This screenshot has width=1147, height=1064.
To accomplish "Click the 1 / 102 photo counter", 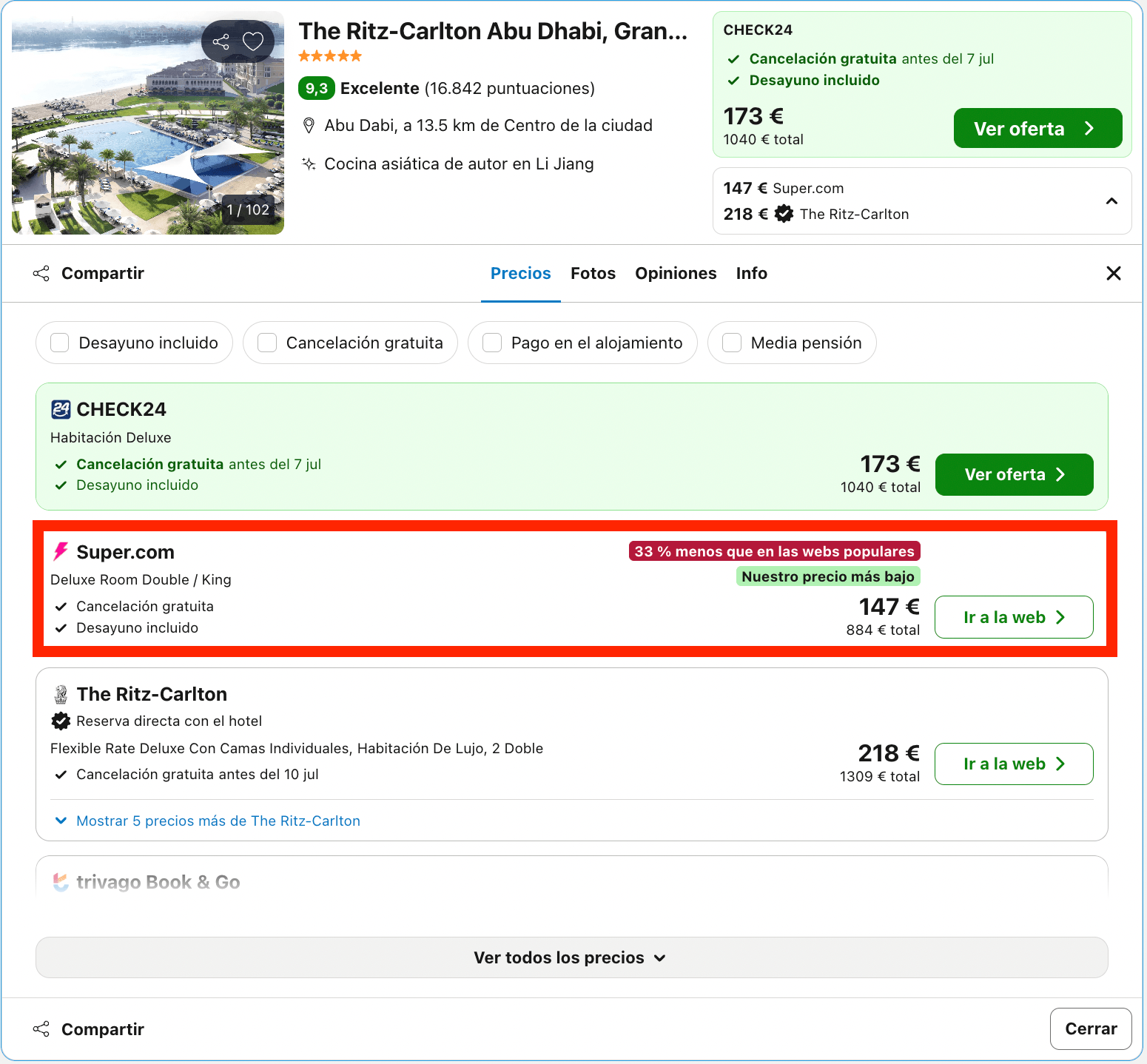I will tap(248, 210).
